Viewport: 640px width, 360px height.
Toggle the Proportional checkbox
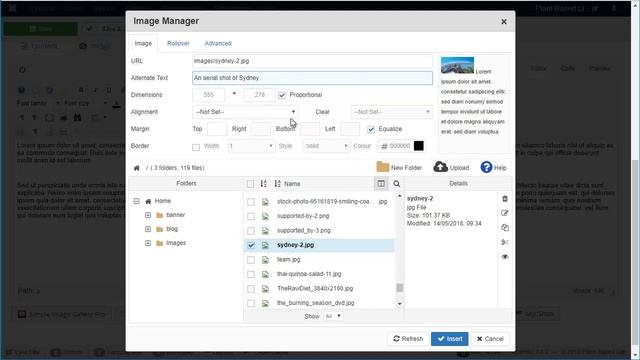pos(282,95)
